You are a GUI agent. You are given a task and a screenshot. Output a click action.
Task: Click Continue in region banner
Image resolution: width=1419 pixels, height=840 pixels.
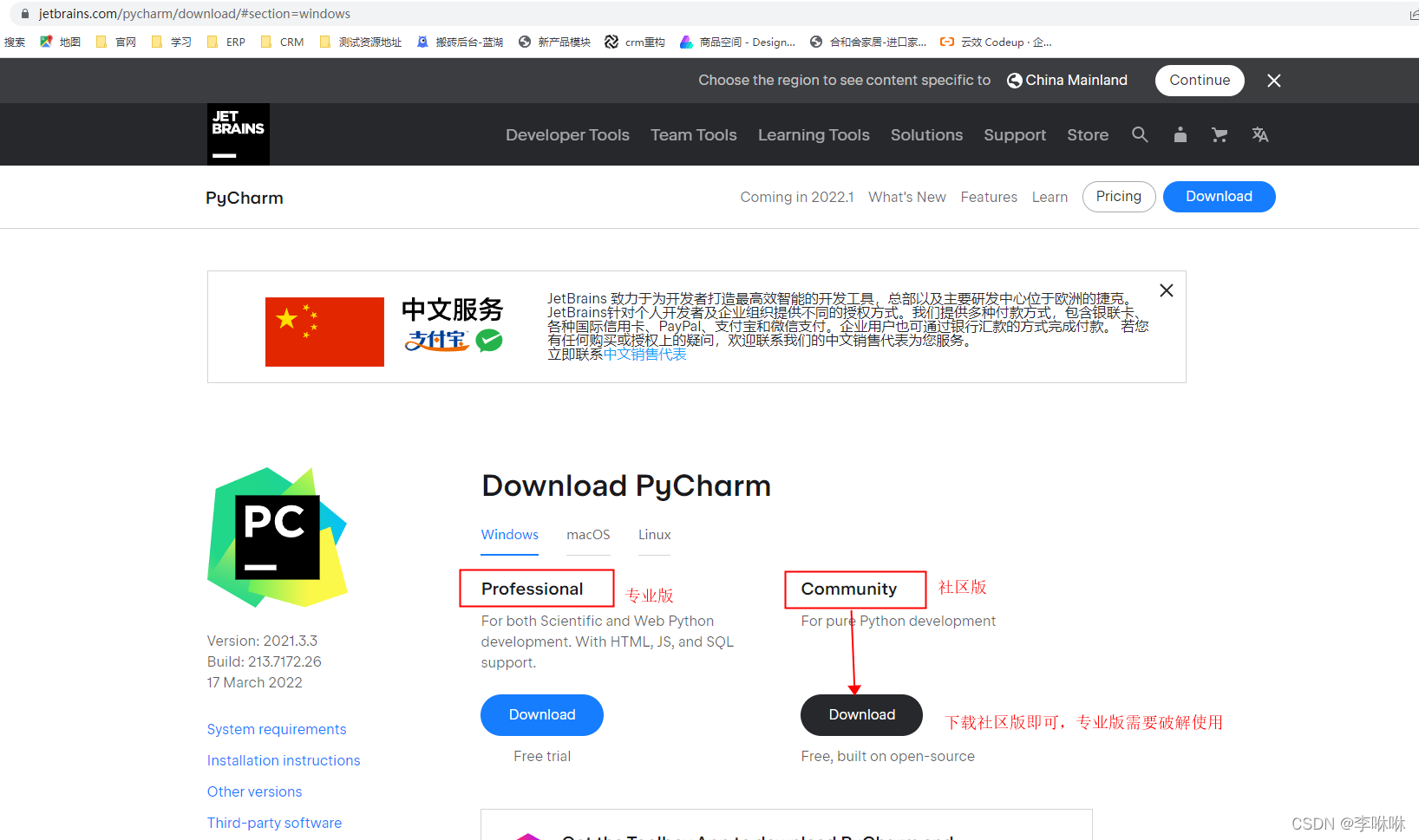(1200, 81)
